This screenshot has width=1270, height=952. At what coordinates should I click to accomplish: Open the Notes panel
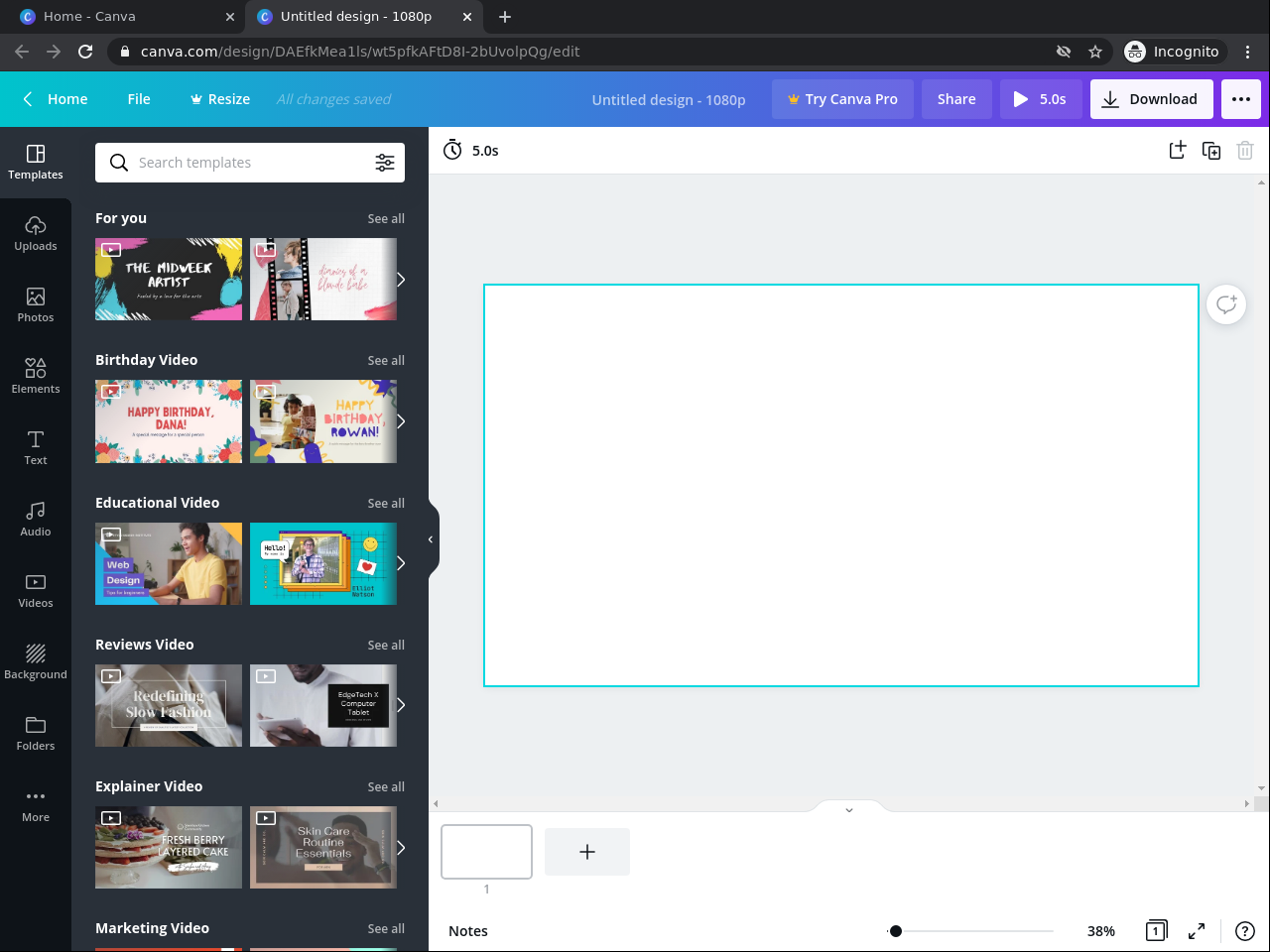click(468, 931)
